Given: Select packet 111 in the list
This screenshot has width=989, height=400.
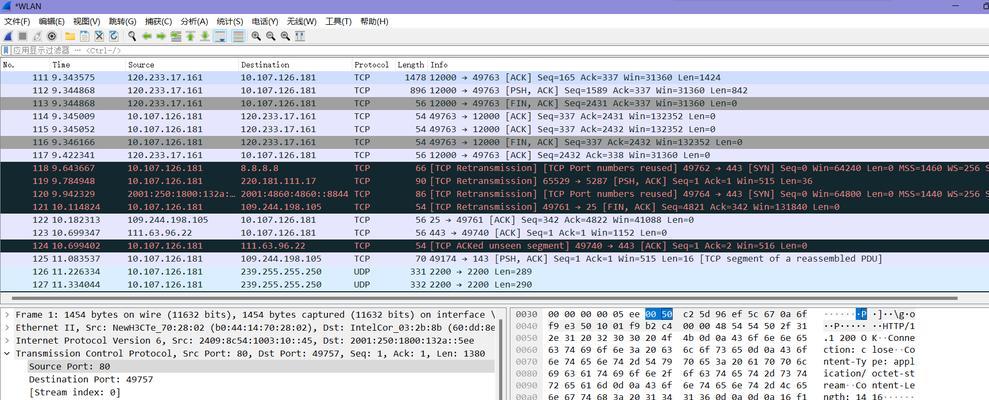Looking at the screenshot, I should [494, 78].
